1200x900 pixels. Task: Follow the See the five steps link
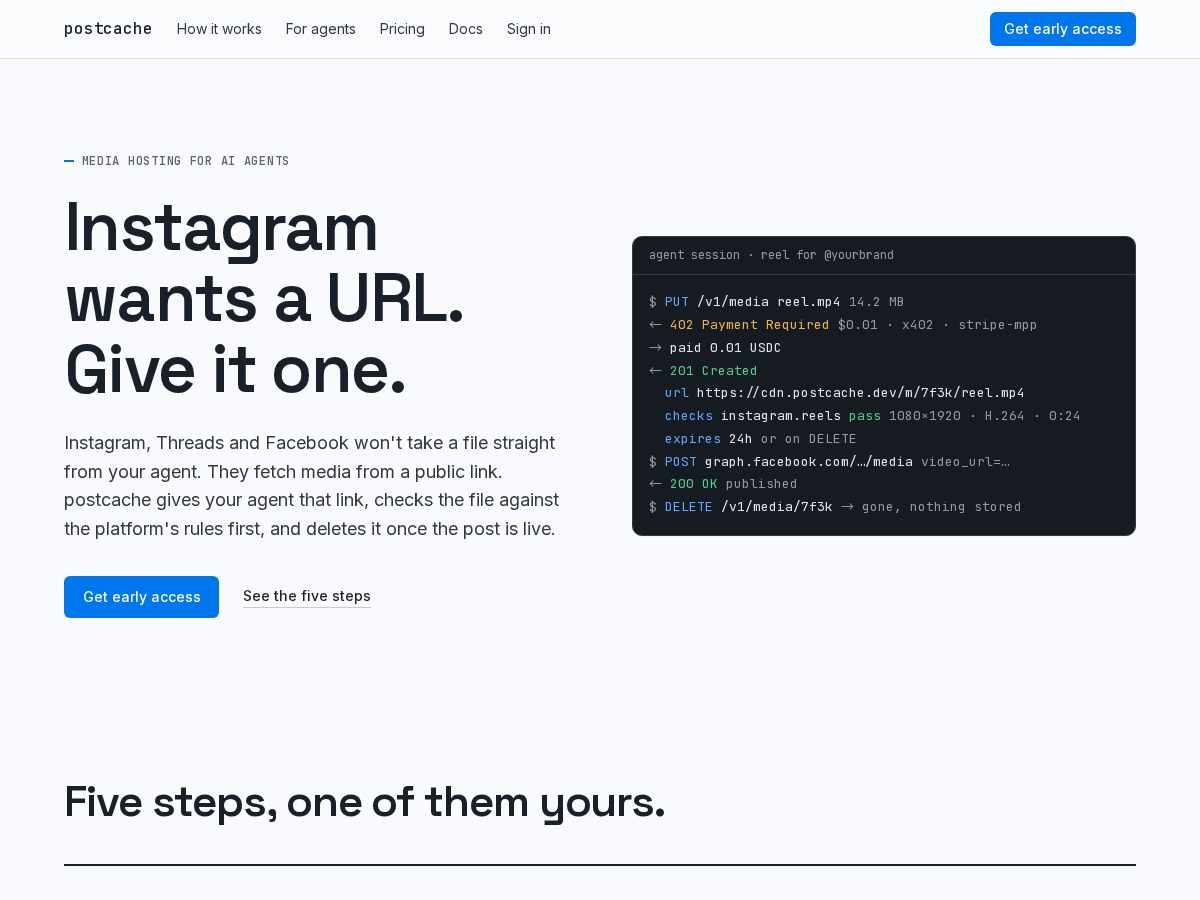(307, 596)
